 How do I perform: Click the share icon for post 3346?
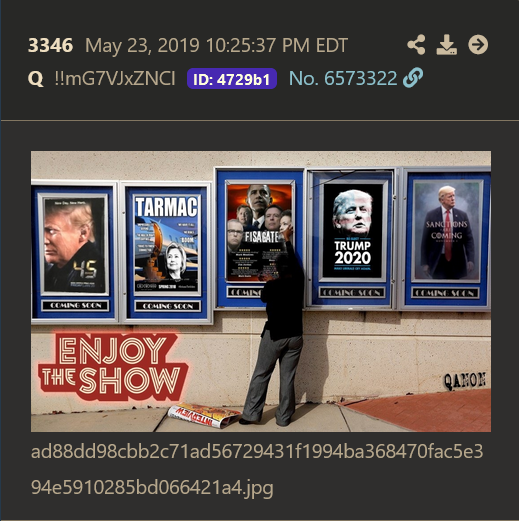[x=416, y=45]
